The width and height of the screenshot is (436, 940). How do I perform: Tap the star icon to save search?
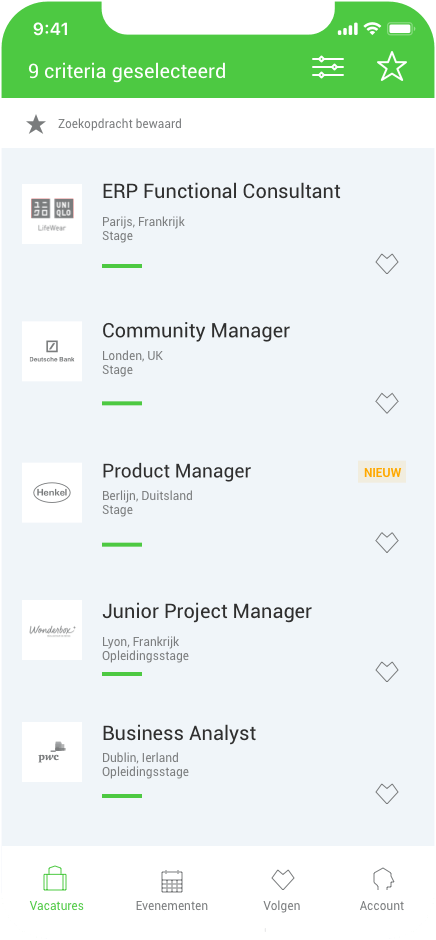392,67
